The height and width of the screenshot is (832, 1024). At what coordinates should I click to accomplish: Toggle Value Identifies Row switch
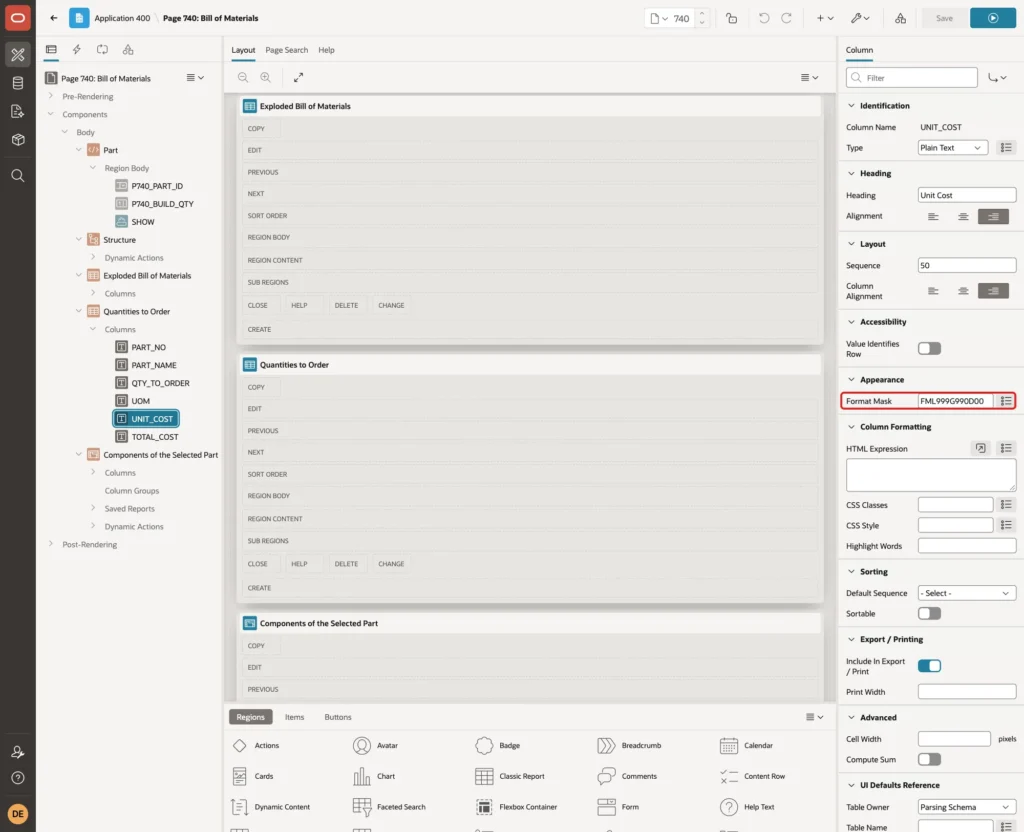[929, 349]
